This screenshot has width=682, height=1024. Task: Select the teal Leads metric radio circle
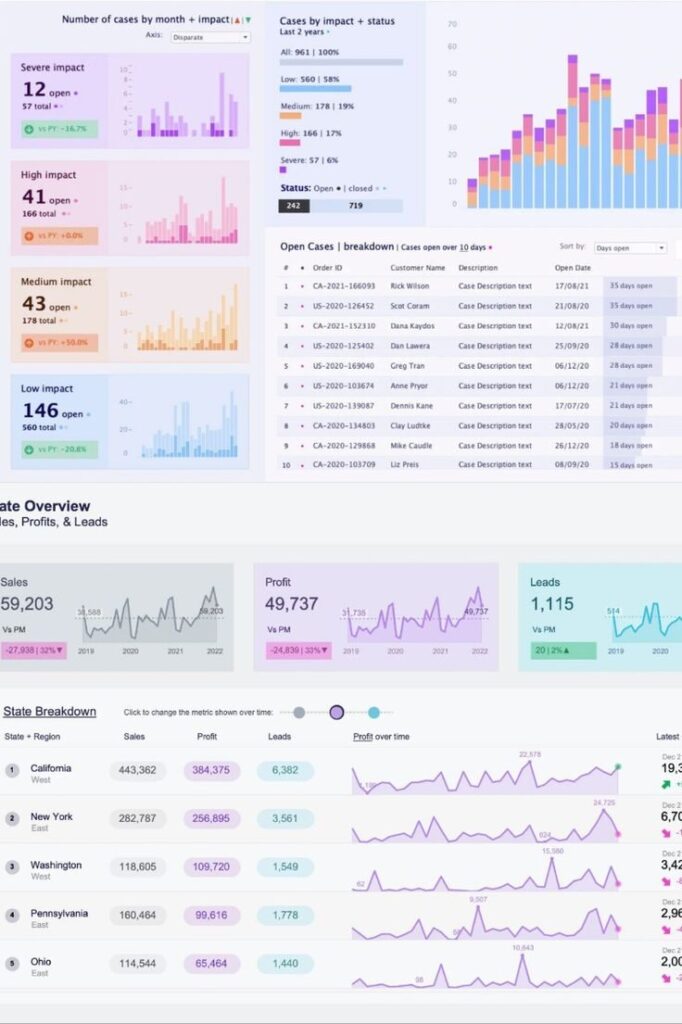click(374, 712)
